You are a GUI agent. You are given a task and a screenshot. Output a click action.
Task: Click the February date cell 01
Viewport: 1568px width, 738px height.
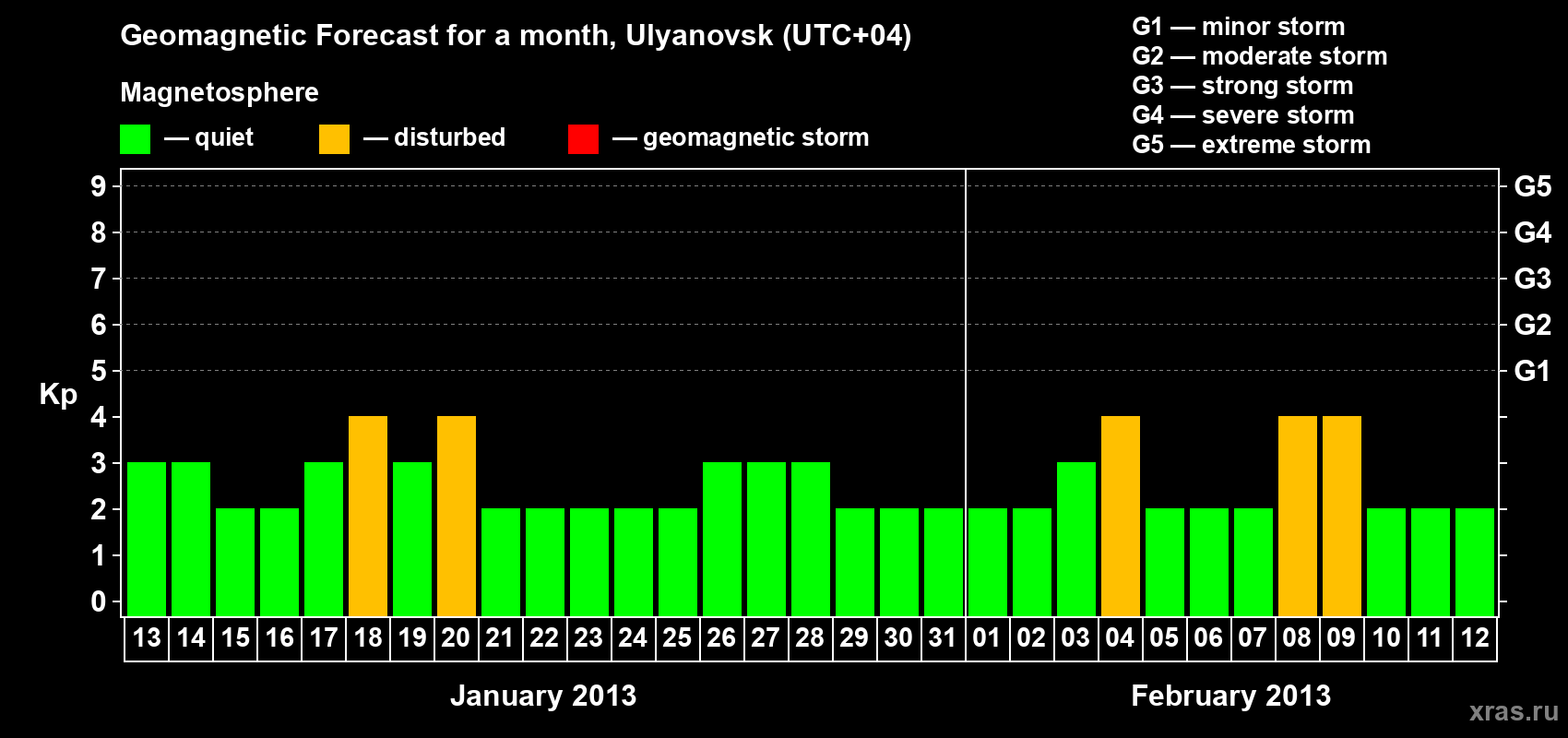point(988,638)
